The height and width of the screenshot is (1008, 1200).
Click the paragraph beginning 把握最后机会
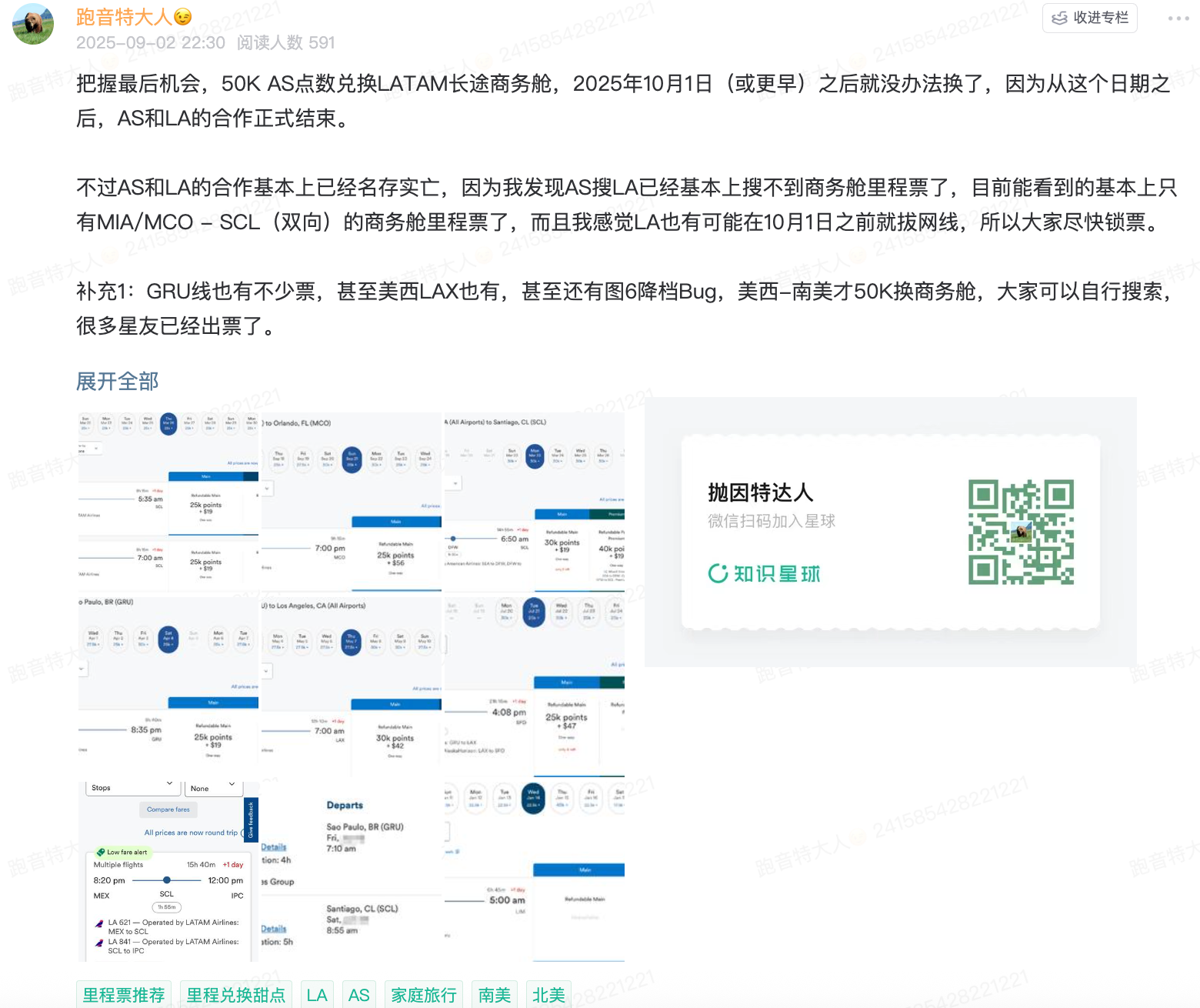623,101
